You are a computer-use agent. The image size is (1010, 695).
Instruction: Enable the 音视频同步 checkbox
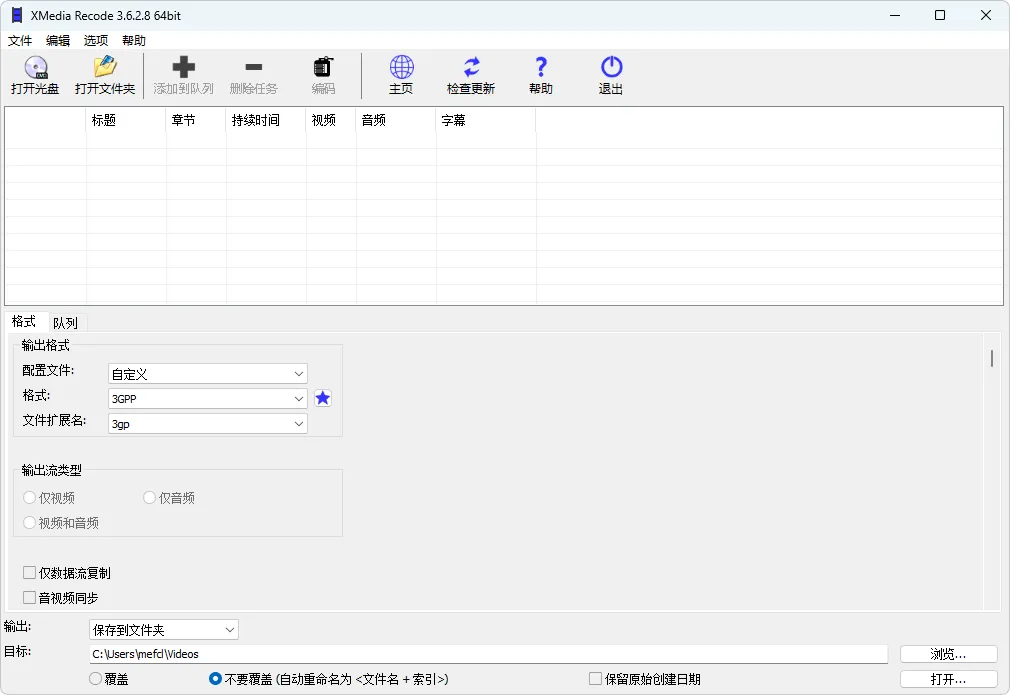[29, 598]
